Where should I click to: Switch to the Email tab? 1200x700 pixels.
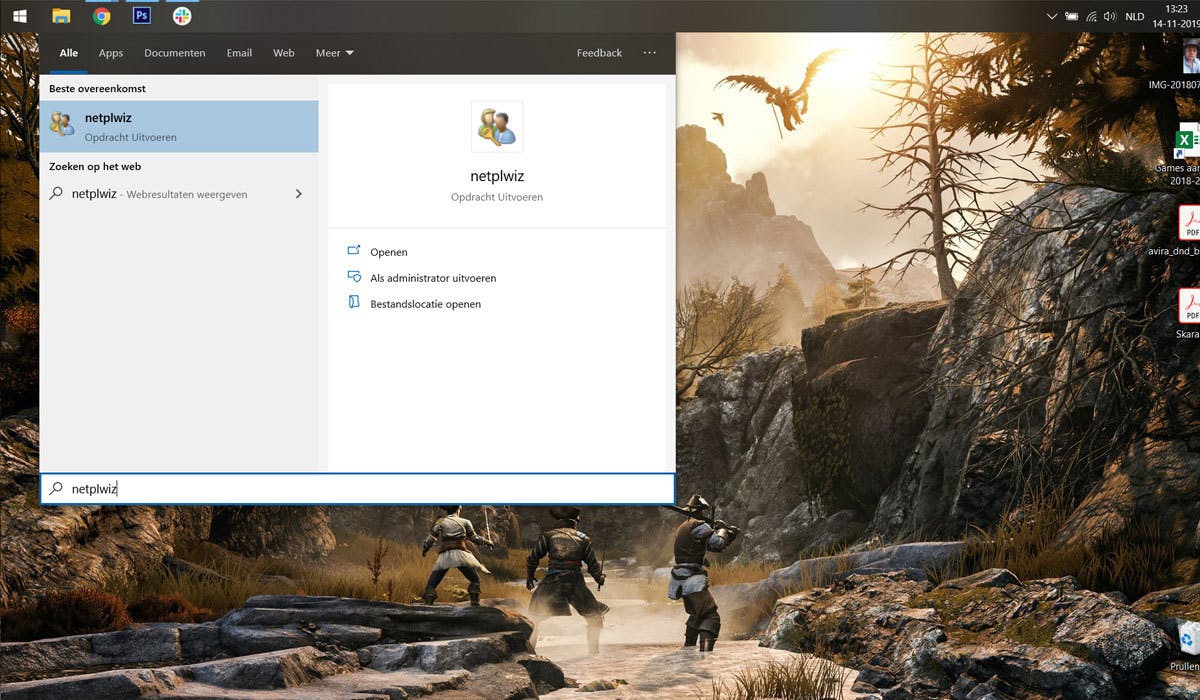(239, 53)
